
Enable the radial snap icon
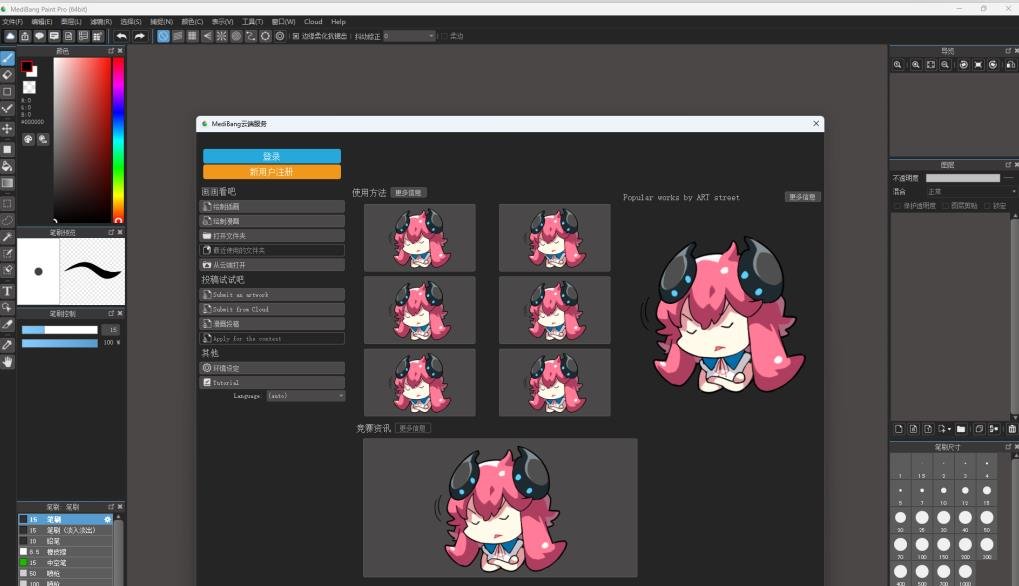coord(222,36)
